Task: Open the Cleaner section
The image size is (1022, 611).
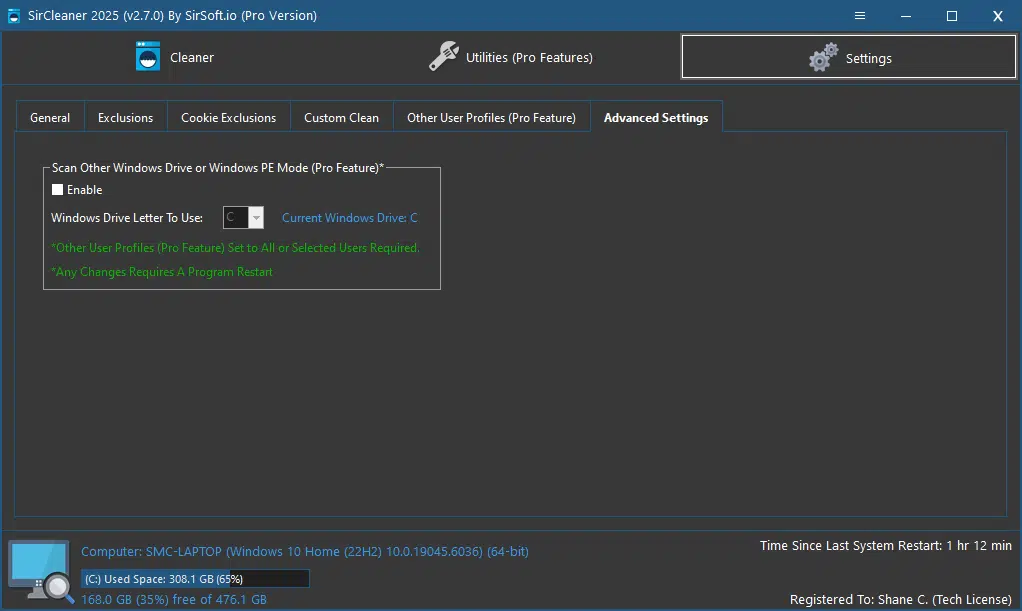Action: [x=174, y=57]
